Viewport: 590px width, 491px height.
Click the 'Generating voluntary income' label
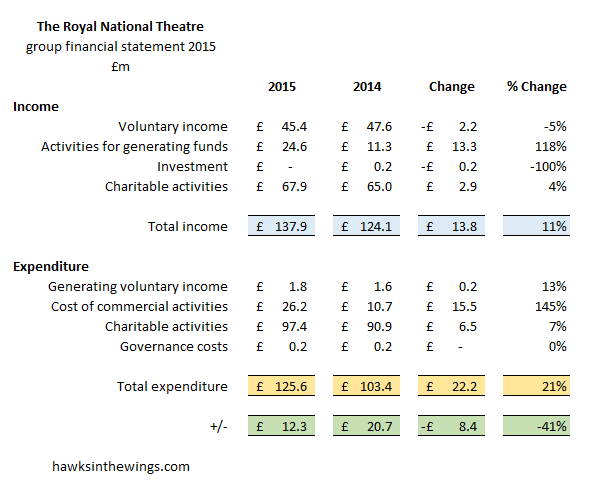[138, 287]
